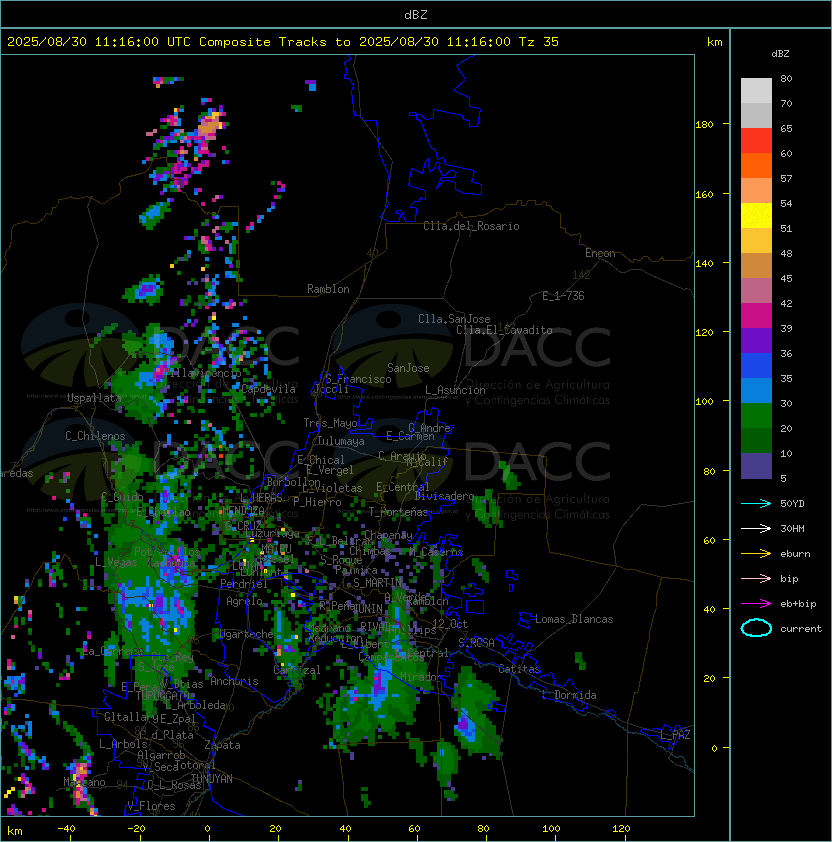The image size is (832, 842).
Task: Select the bright yellow 51–54 dBZ swatch
Action: pyautogui.click(x=756, y=215)
